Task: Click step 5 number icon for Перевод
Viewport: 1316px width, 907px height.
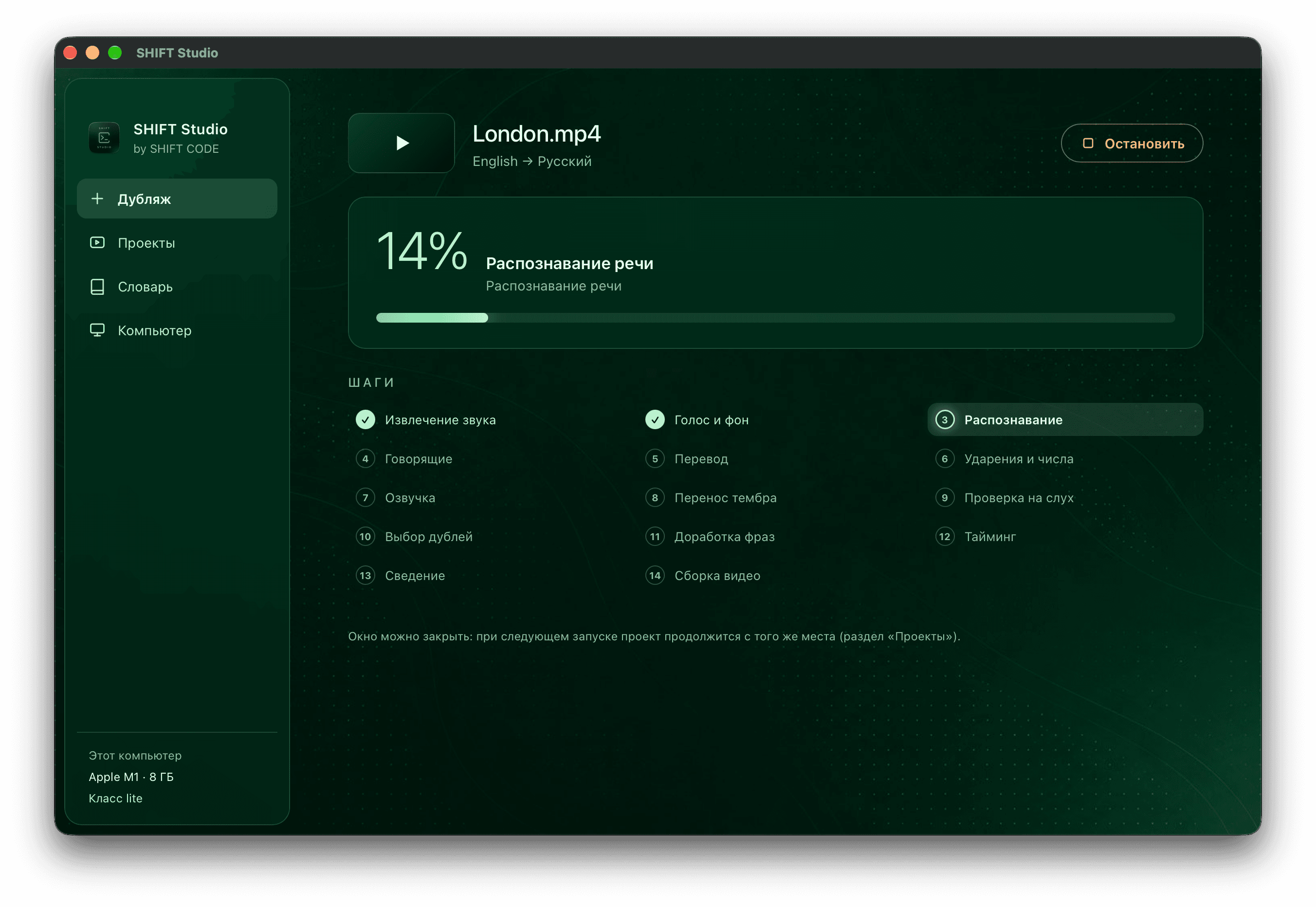Action: [x=655, y=459]
